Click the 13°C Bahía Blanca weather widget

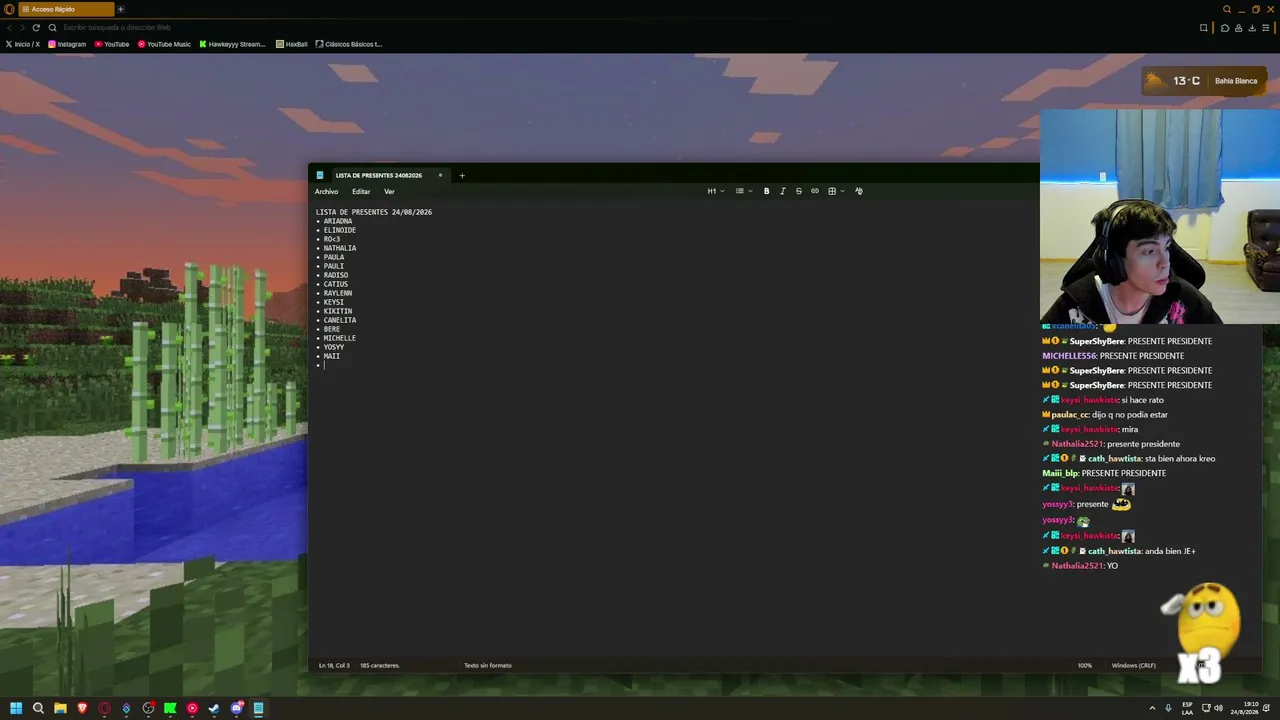coord(1202,81)
